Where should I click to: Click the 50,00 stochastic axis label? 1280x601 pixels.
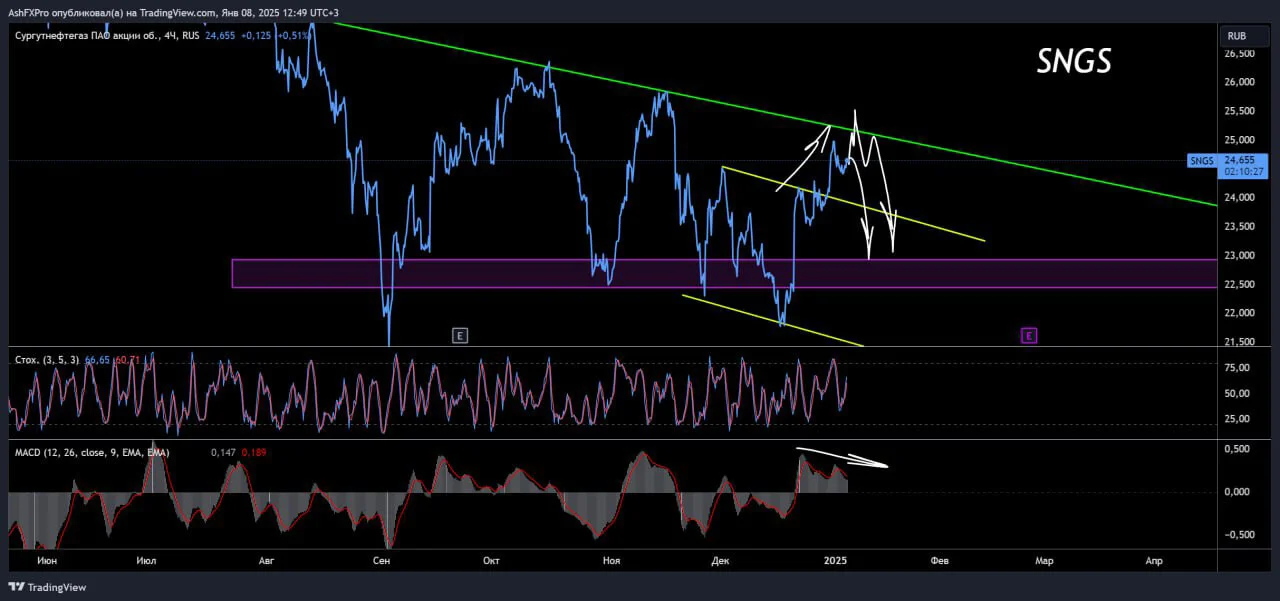click(1238, 393)
